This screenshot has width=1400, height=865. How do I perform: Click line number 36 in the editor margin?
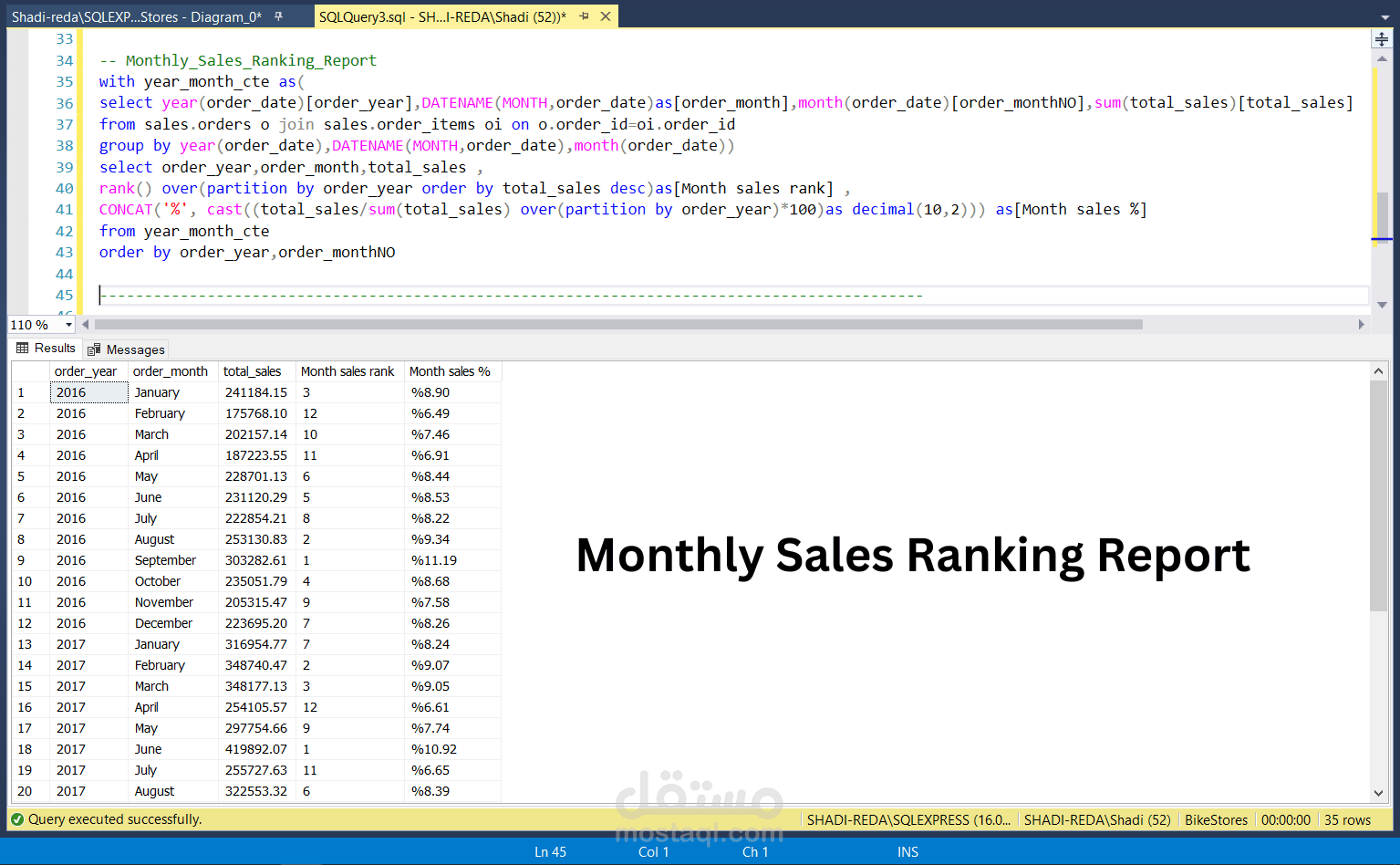[64, 103]
